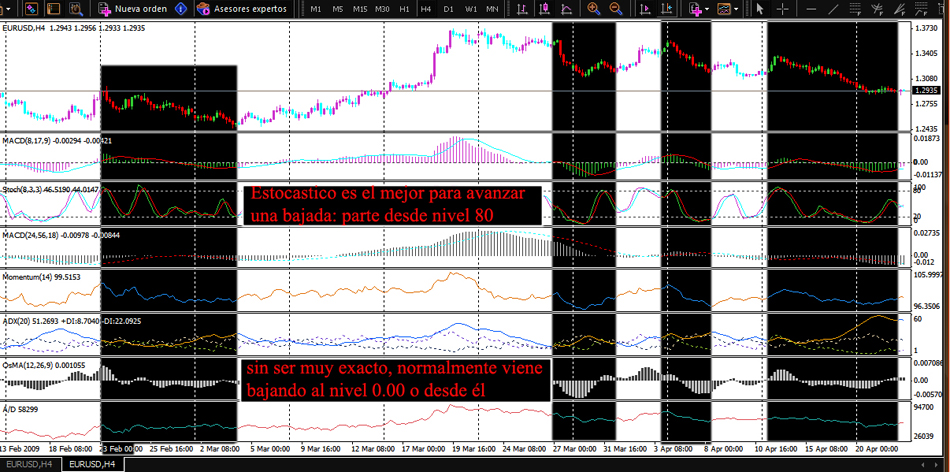Open the chart templates dropdown

click(x=737, y=8)
